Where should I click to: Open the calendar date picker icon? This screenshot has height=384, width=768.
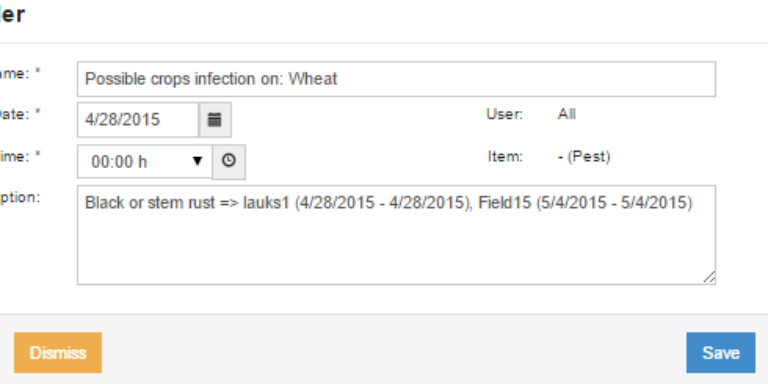(215, 120)
